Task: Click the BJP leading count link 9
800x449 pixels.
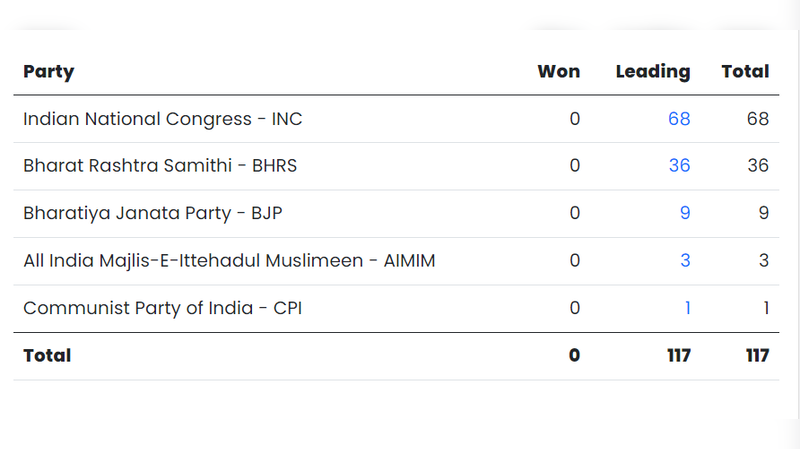Action: [x=684, y=213]
